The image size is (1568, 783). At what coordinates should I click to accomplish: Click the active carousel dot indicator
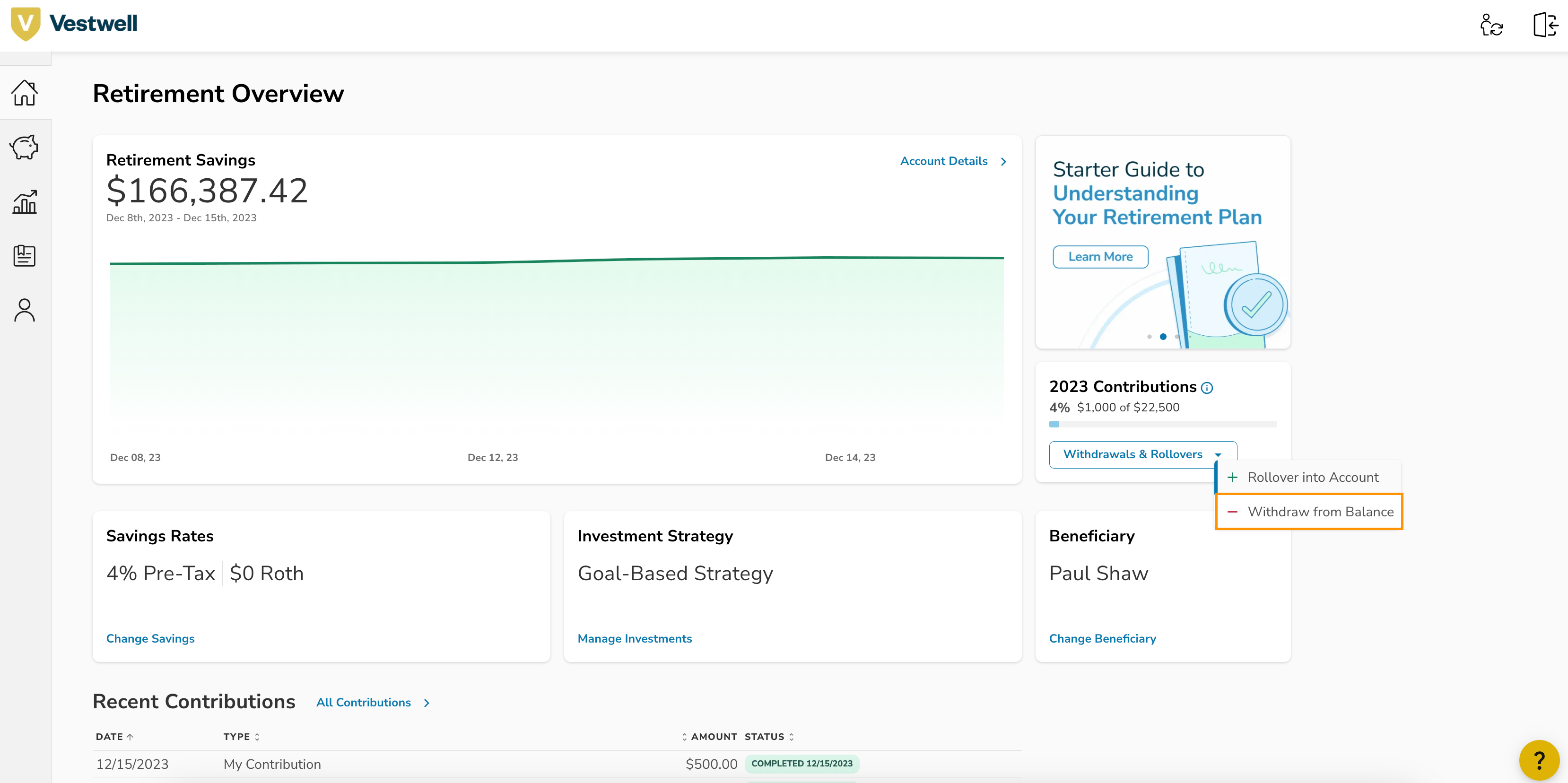[x=1163, y=337]
